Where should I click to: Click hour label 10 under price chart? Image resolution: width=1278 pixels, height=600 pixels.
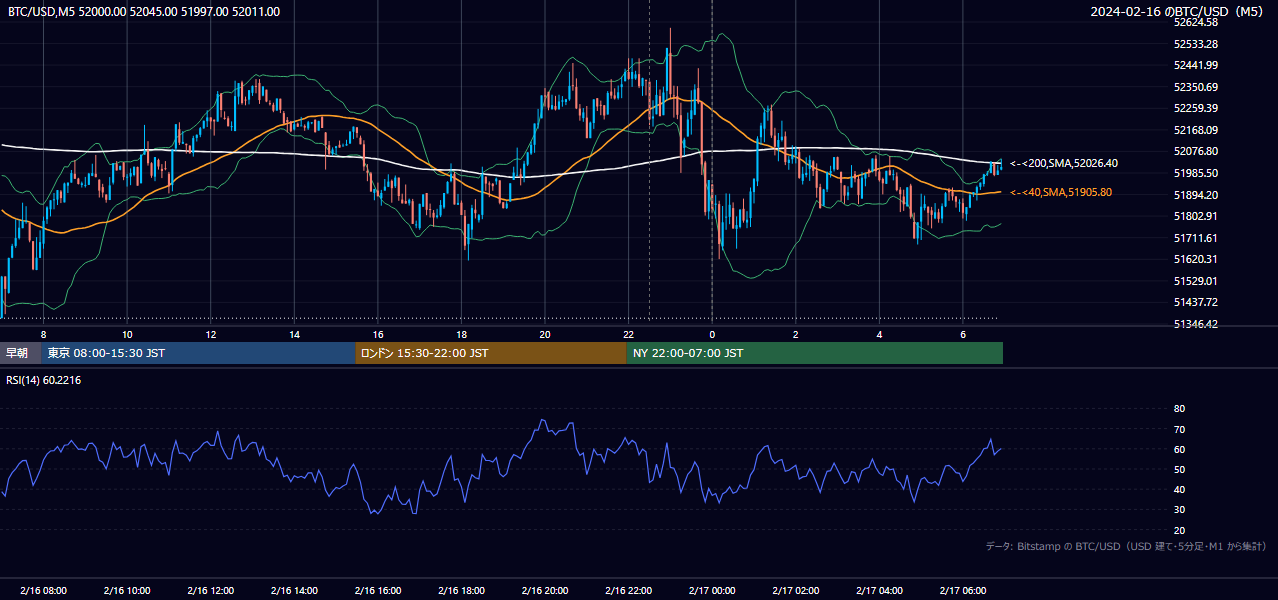point(127,334)
